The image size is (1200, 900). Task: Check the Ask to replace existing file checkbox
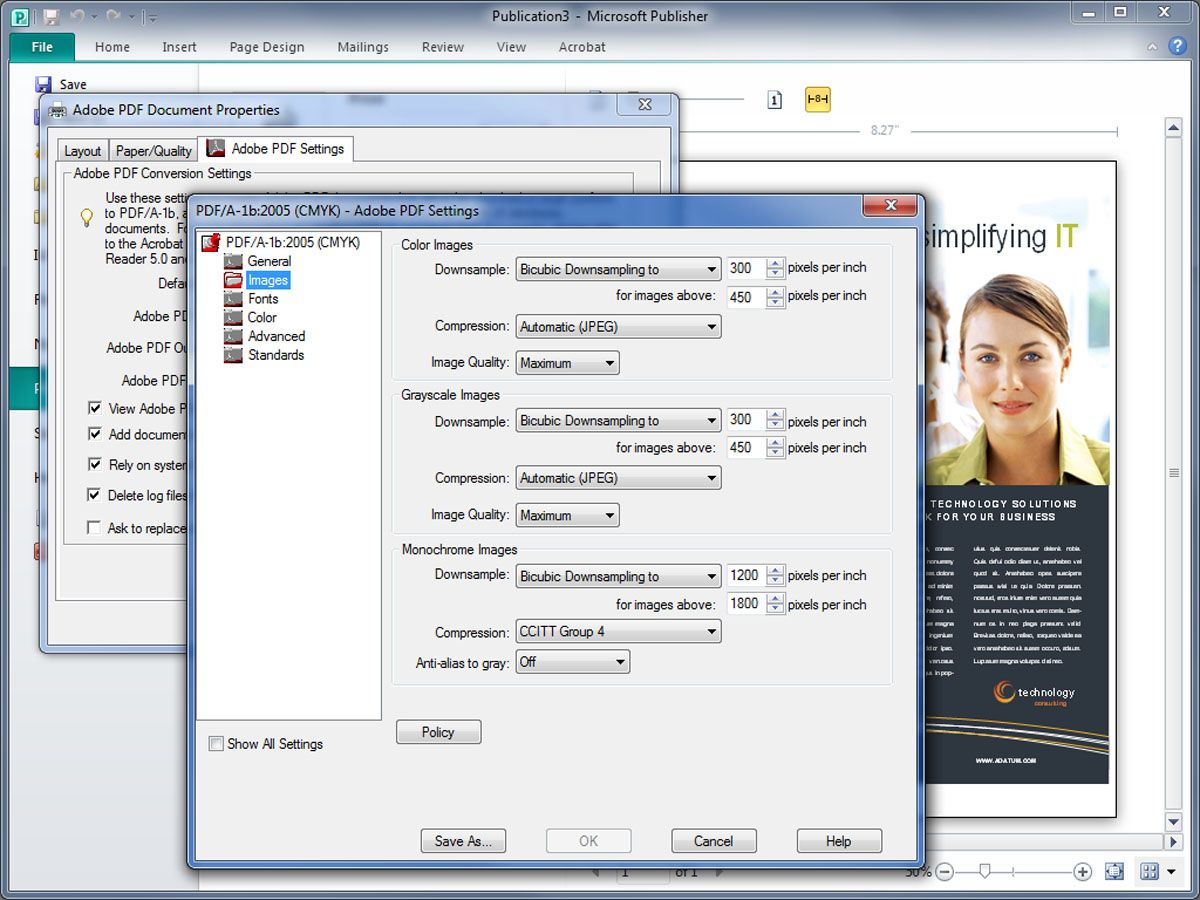[94, 527]
